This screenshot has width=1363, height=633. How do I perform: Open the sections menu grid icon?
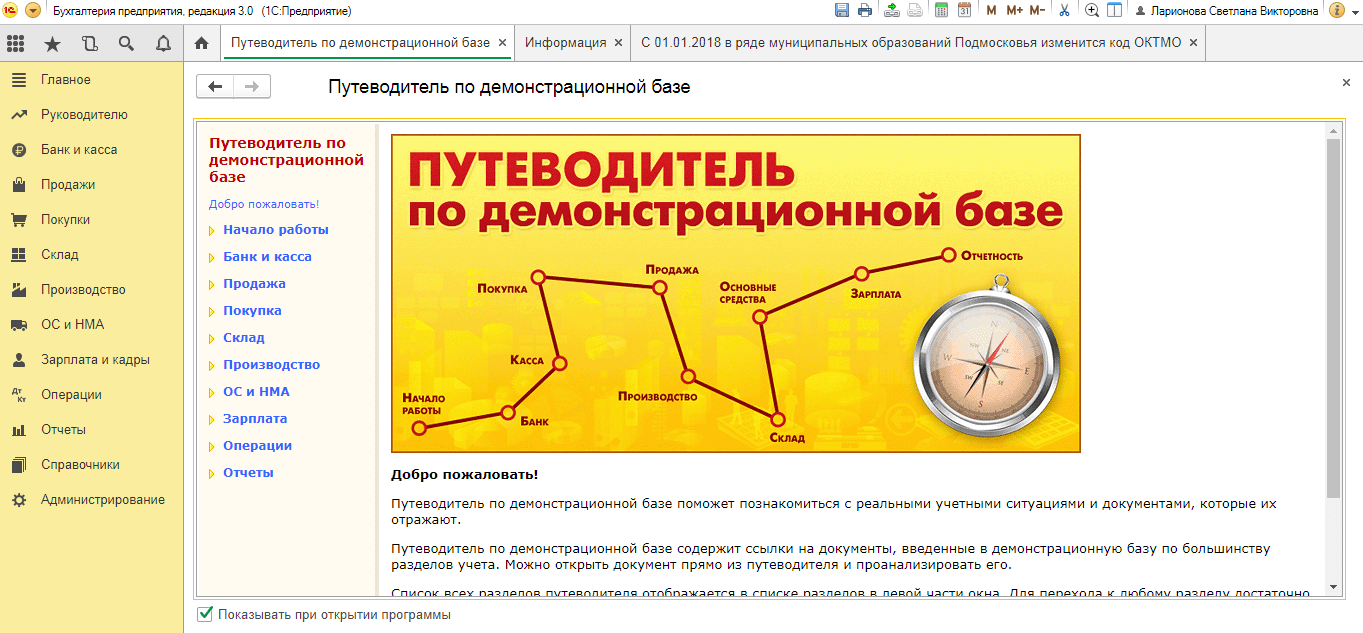pos(15,43)
